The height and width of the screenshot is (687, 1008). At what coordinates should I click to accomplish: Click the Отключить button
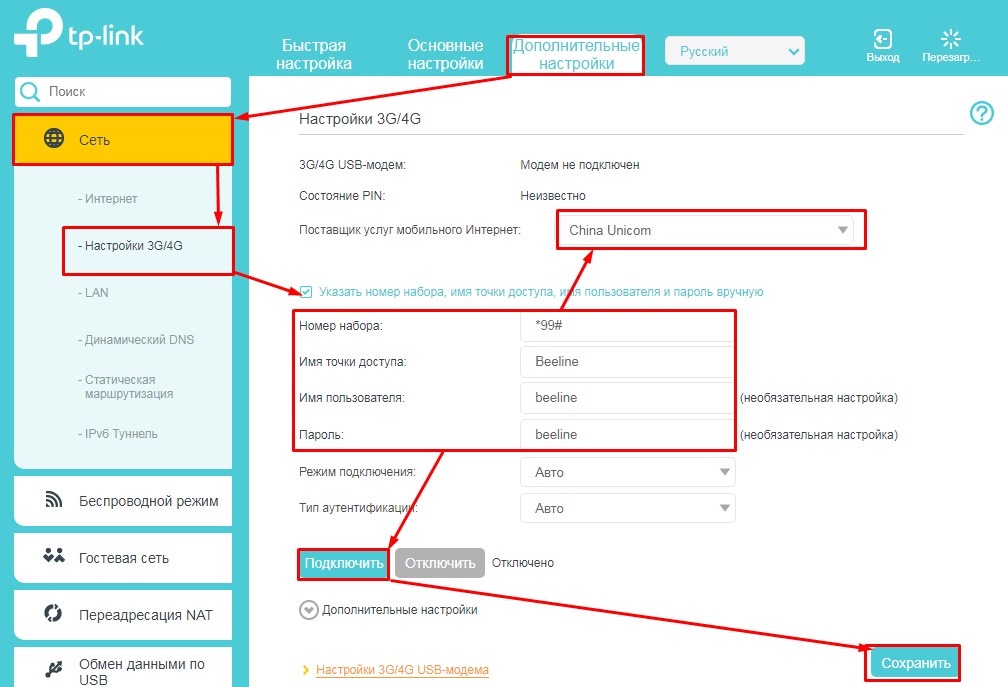[440, 563]
